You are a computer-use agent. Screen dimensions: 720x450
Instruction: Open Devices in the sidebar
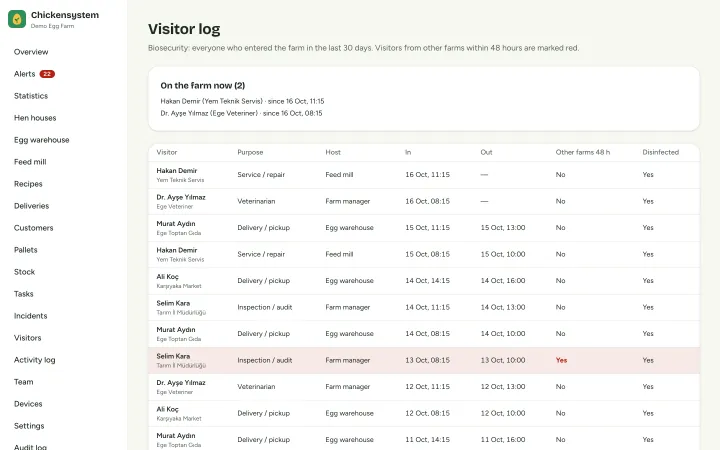28,405
